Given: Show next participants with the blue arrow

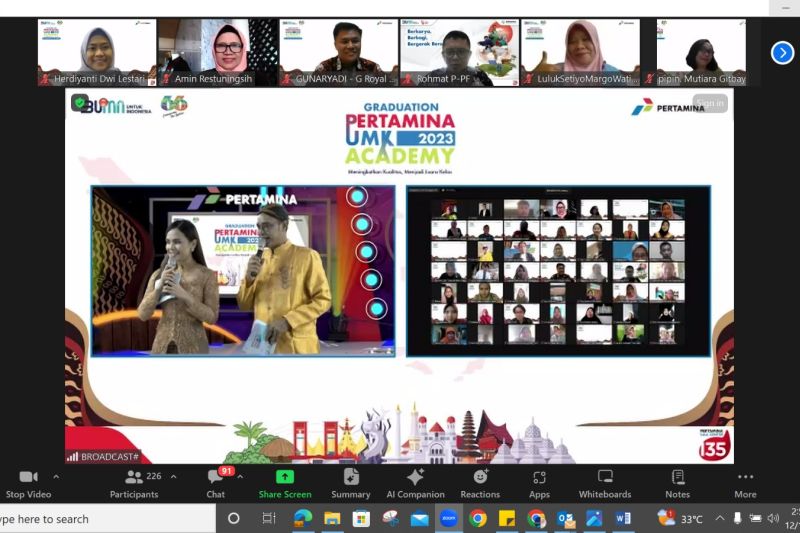Looking at the screenshot, I should [782, 53].
